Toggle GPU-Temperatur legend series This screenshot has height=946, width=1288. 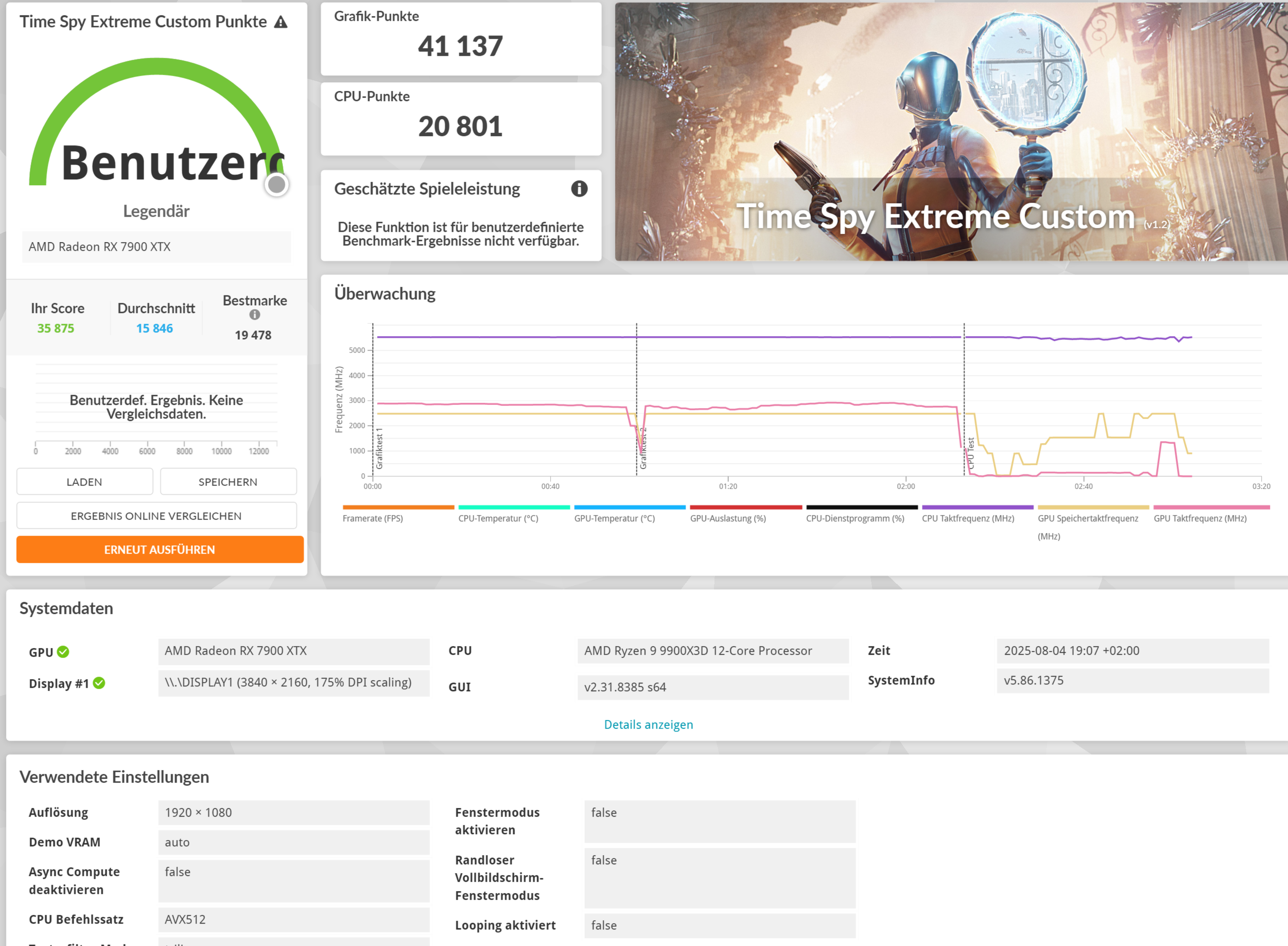tap(614, 518)
